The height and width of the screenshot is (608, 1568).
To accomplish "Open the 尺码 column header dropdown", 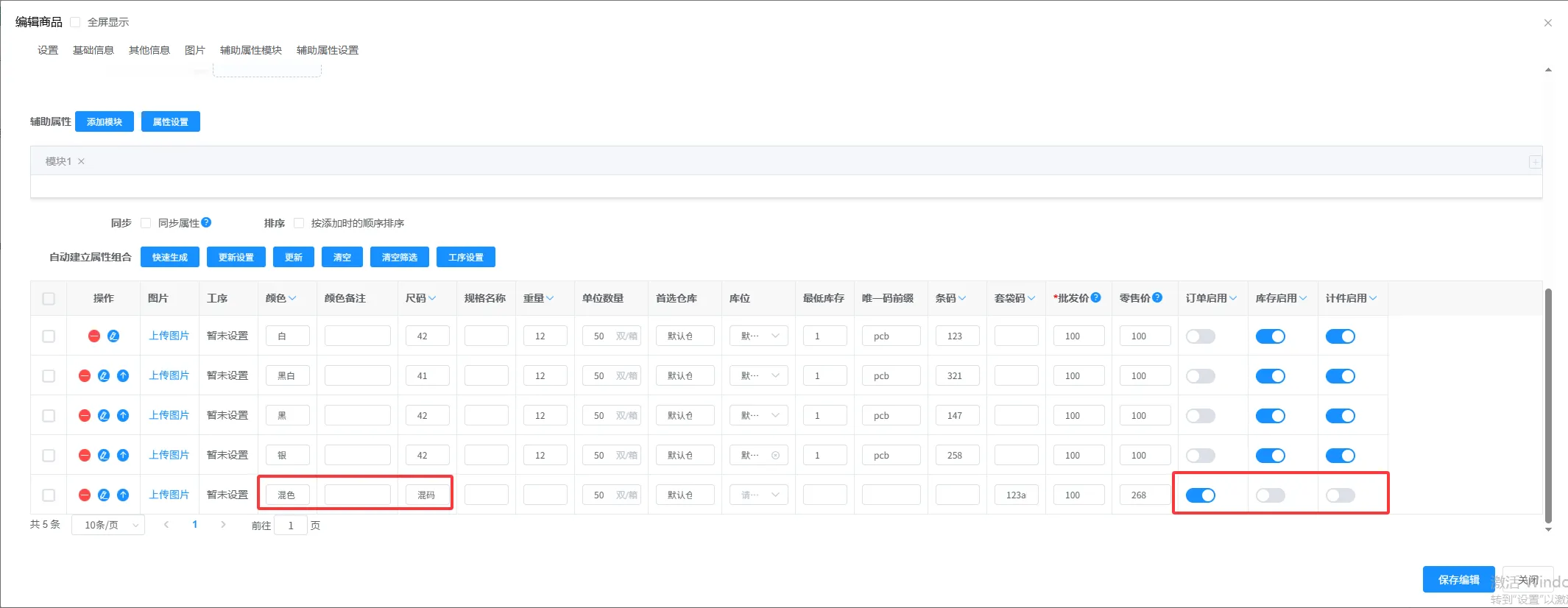I will 432,298.
